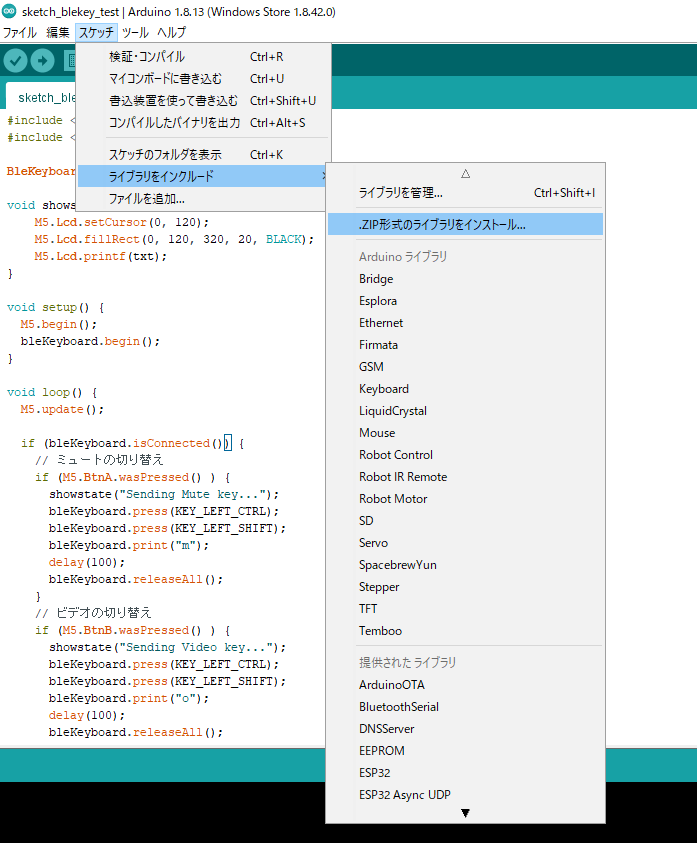The height and width of the screenshot is (843, 697).
Task: Click the submenu scroll-down triangle
Action: pyautogui.click(x=466, y=813)
